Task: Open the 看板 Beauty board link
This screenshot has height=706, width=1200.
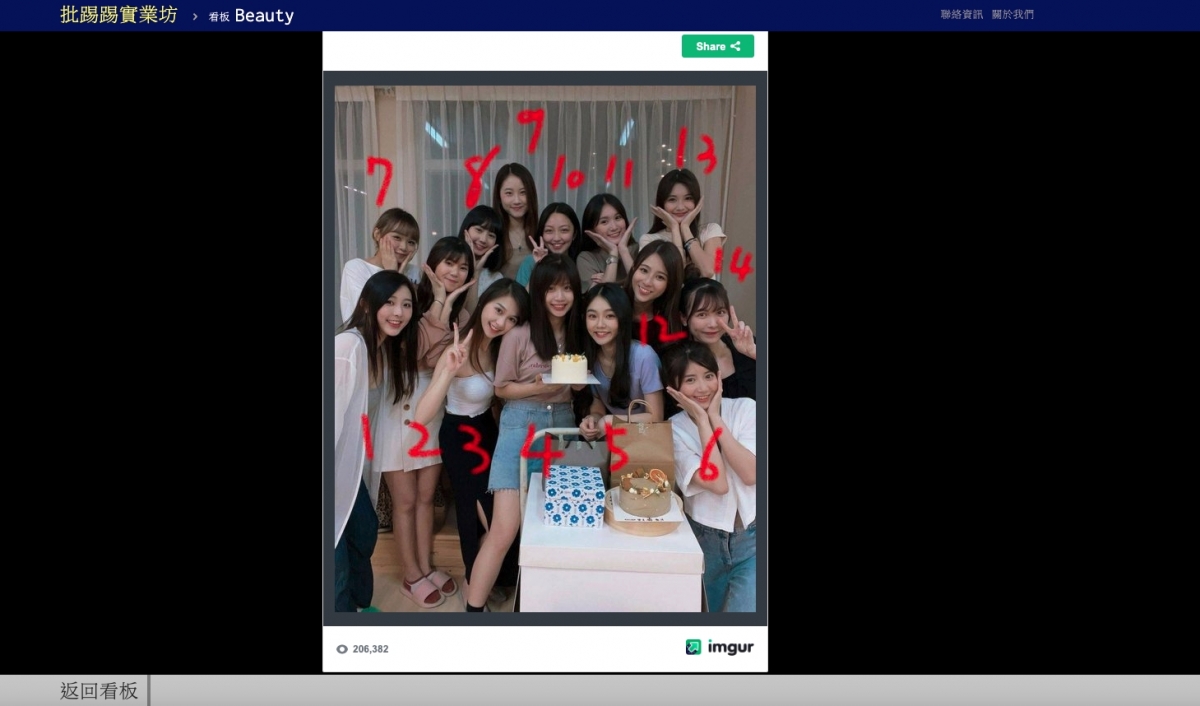Action: point(251,16)
